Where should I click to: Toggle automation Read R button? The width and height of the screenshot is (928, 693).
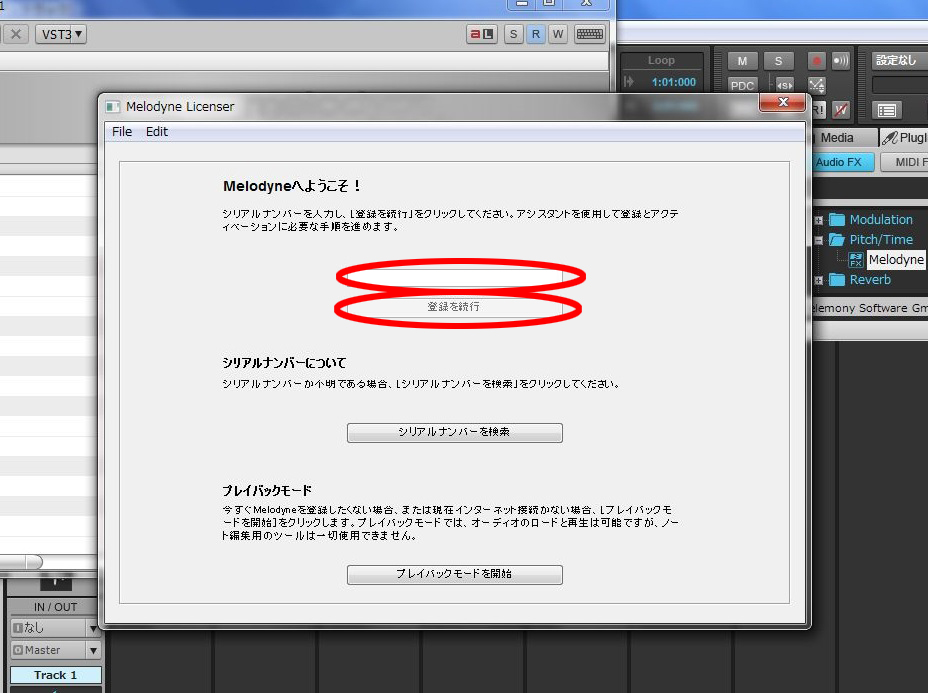536,34
